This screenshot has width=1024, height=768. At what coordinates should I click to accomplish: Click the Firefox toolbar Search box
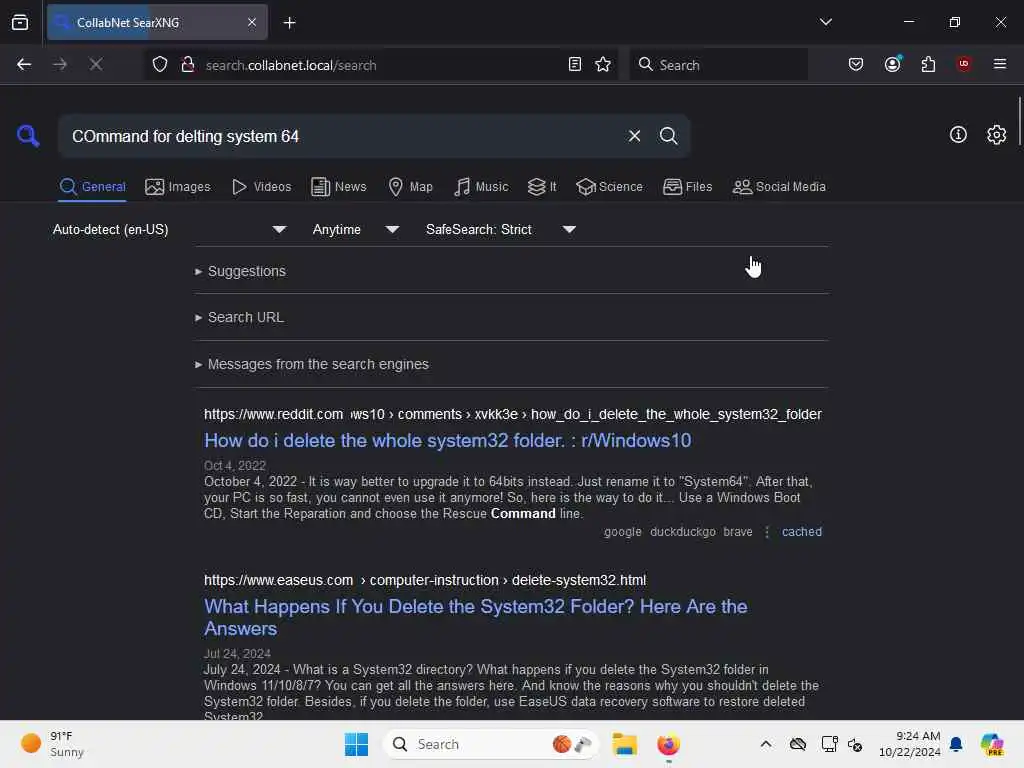718,65
